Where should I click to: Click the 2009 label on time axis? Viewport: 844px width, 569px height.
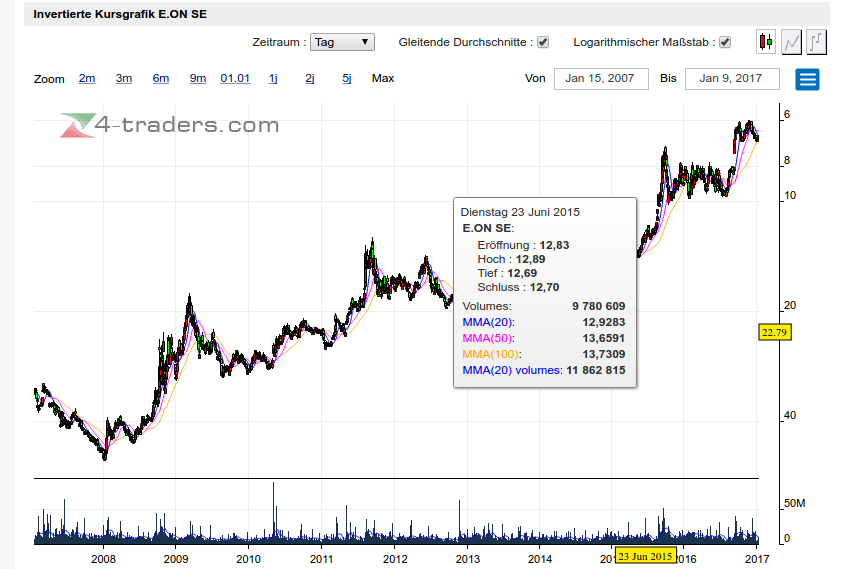coord(176,559)
